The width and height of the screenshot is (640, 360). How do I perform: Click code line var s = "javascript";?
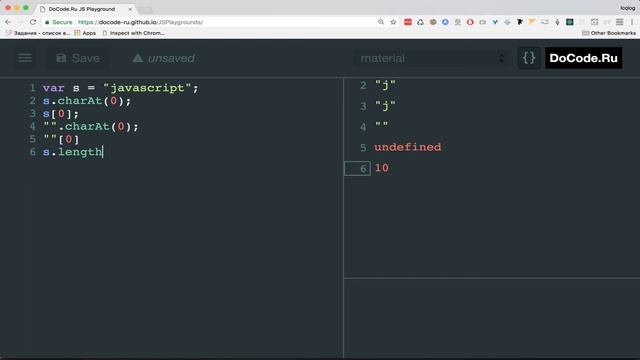(x=120, y=88)
